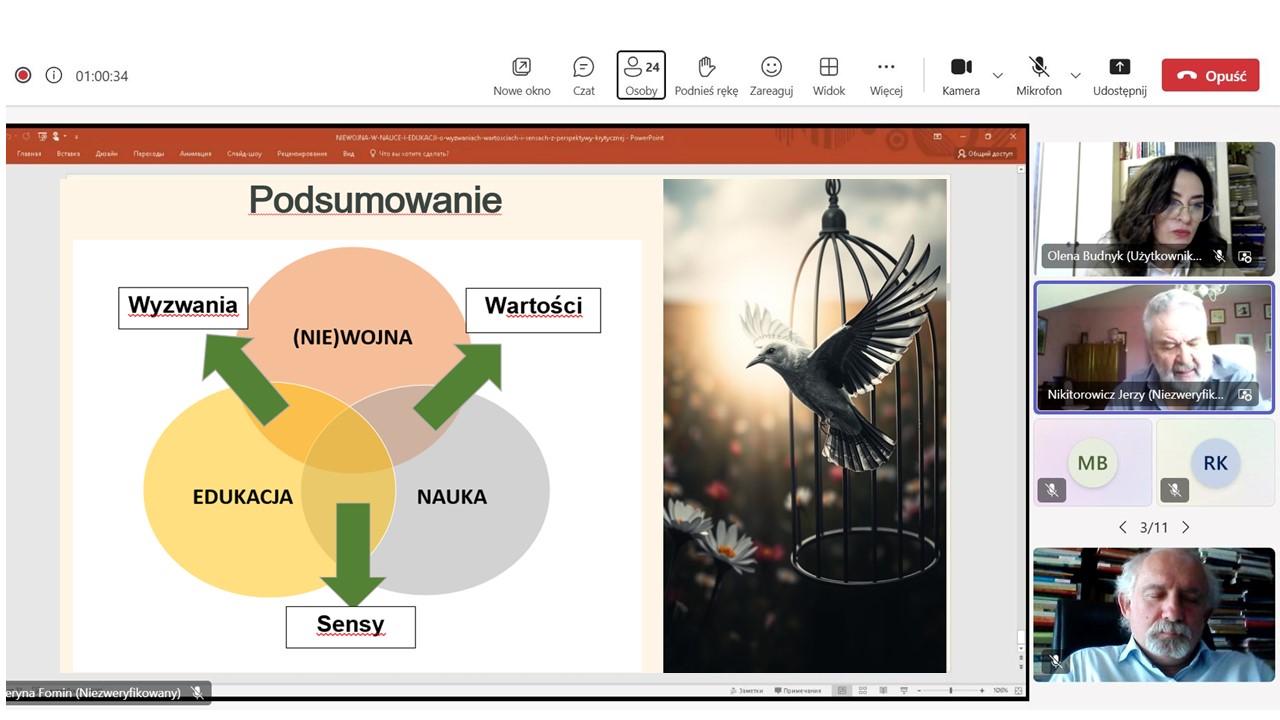Expand the Kamera dropdown arrow
The height and width of the screenshot is (720, 1280).
pos(997,76)
